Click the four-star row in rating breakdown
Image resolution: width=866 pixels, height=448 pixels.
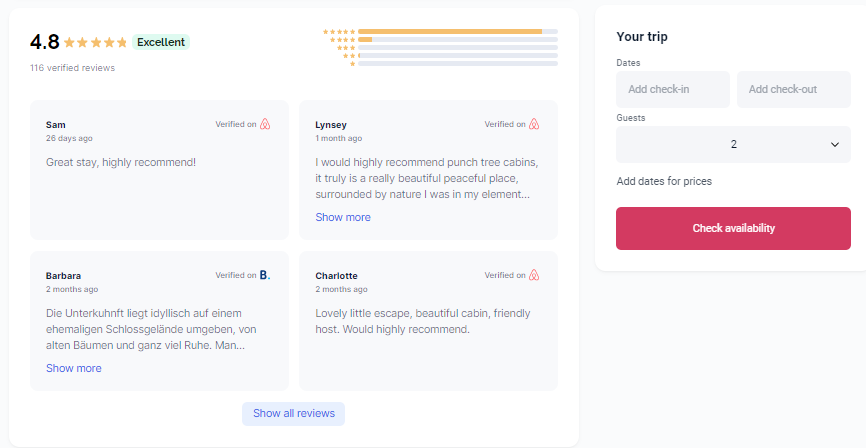click(440, 40)
